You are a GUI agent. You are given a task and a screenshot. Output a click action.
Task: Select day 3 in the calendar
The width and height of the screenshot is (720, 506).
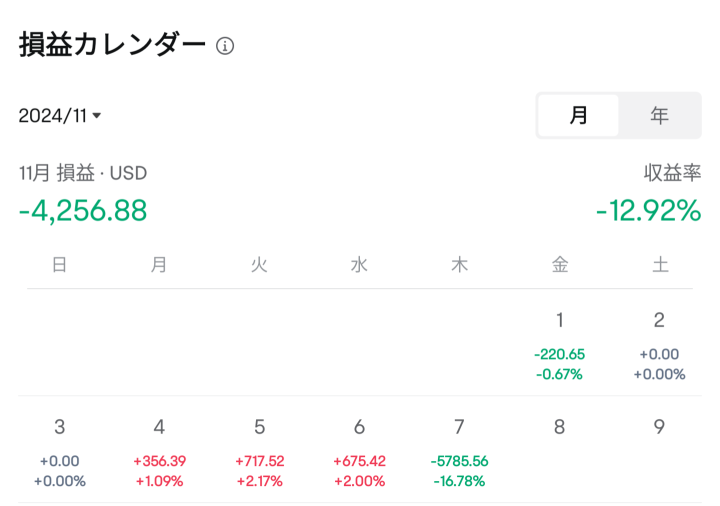[60, 453]
